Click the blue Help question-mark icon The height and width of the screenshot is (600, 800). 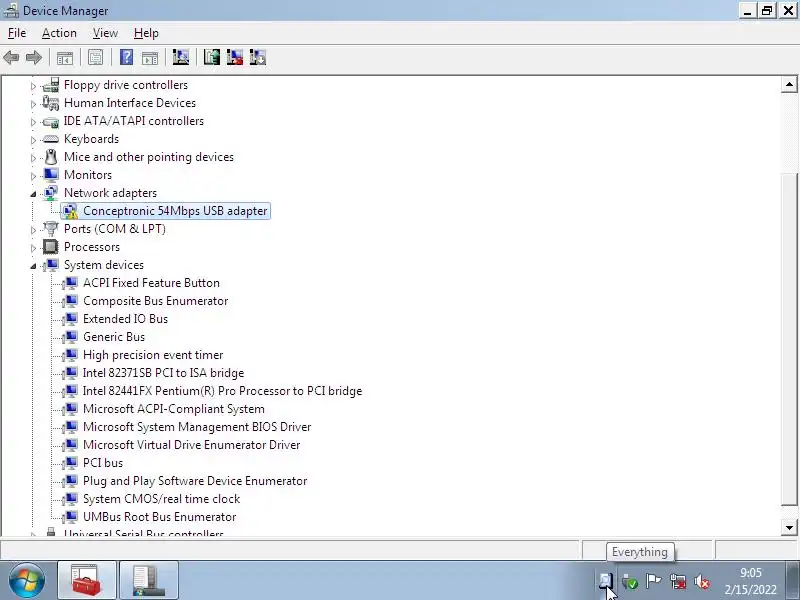pos(126,57)
